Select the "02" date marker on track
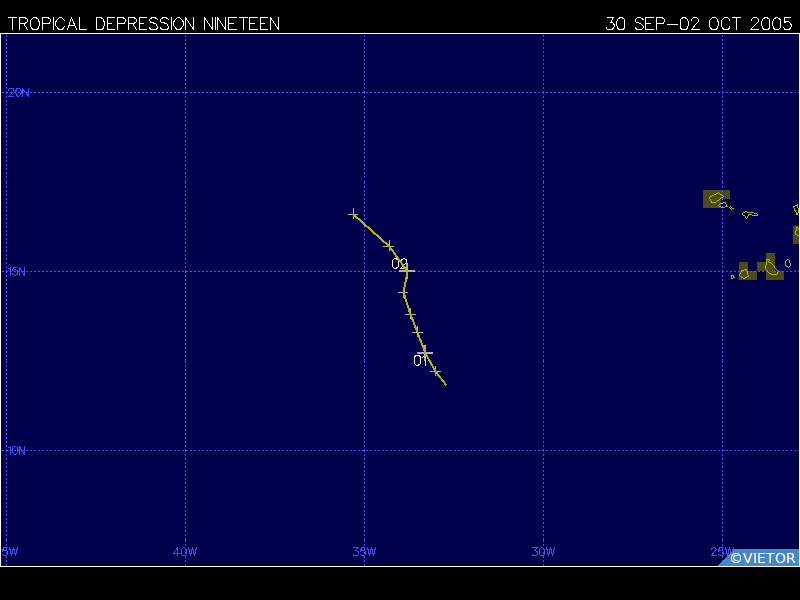This screenshot has width=800, height=600. tap(399, 264)
